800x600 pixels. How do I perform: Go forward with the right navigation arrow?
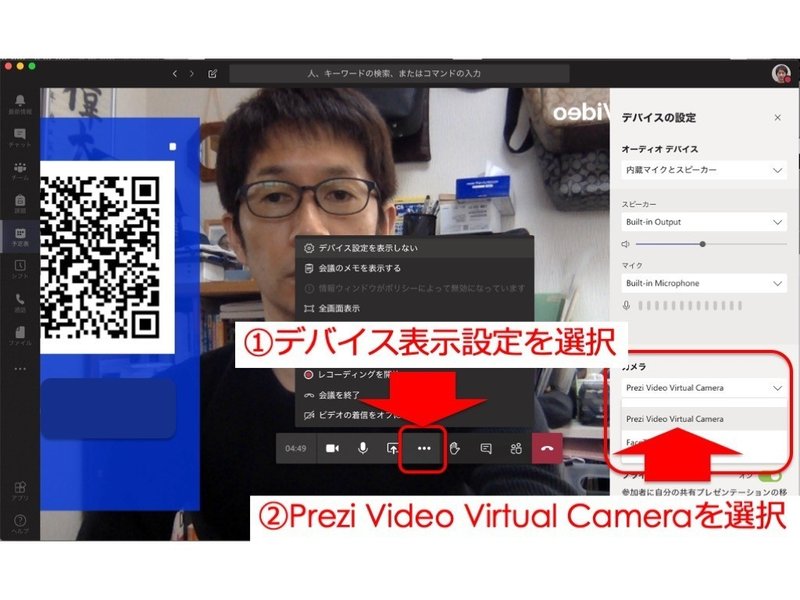(x=192, y=73)
